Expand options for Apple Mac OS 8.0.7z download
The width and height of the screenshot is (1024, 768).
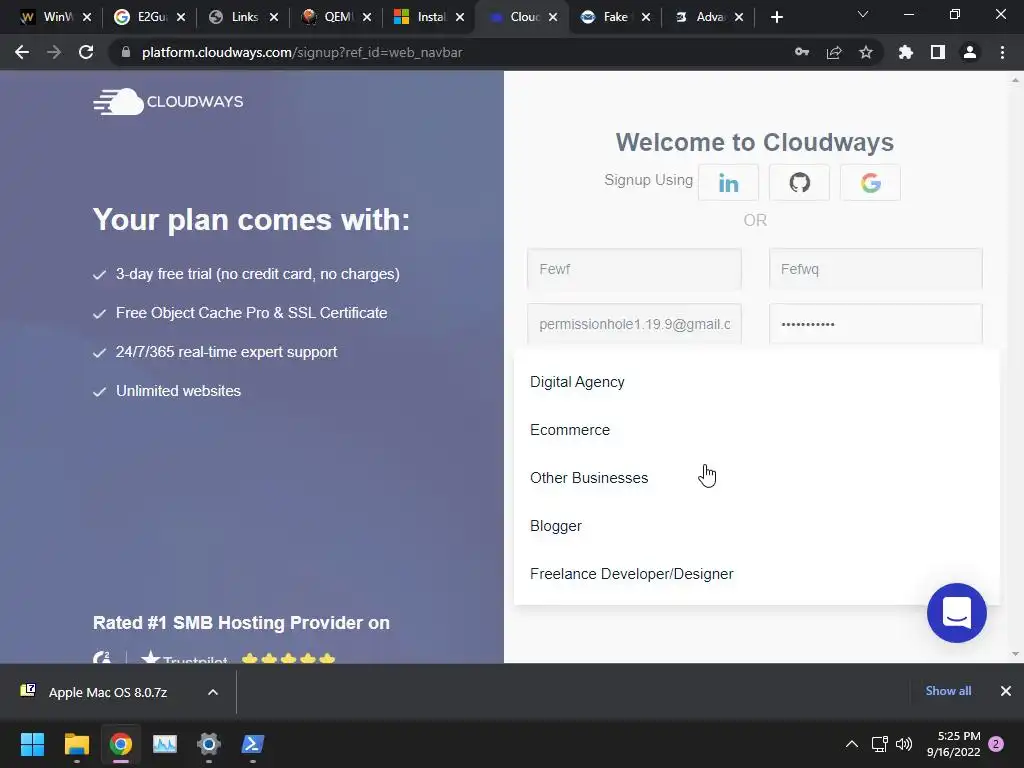(213, 692)
